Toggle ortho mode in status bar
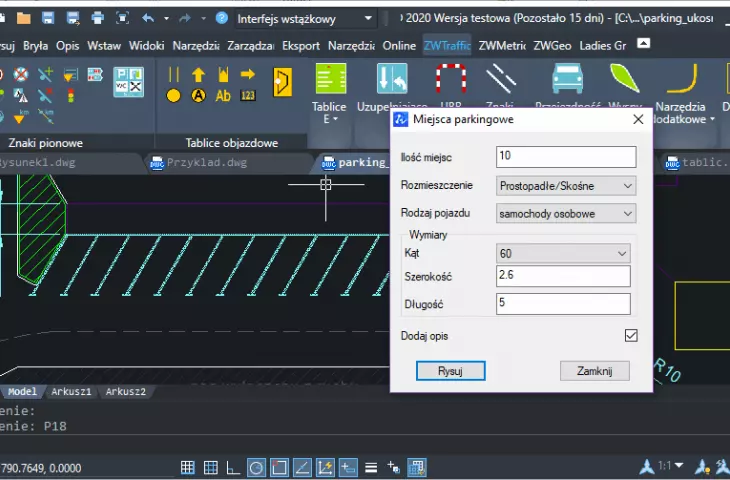 (x=233, y=467)
